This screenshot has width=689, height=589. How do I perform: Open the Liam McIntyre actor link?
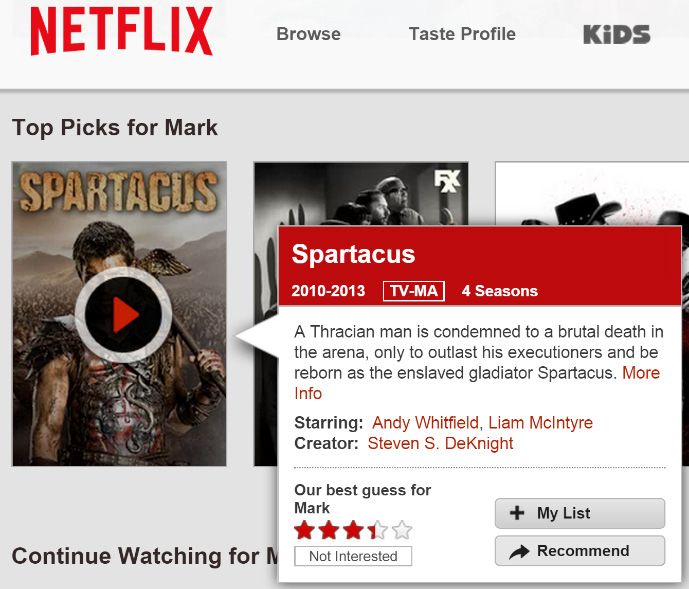[540, 422]
